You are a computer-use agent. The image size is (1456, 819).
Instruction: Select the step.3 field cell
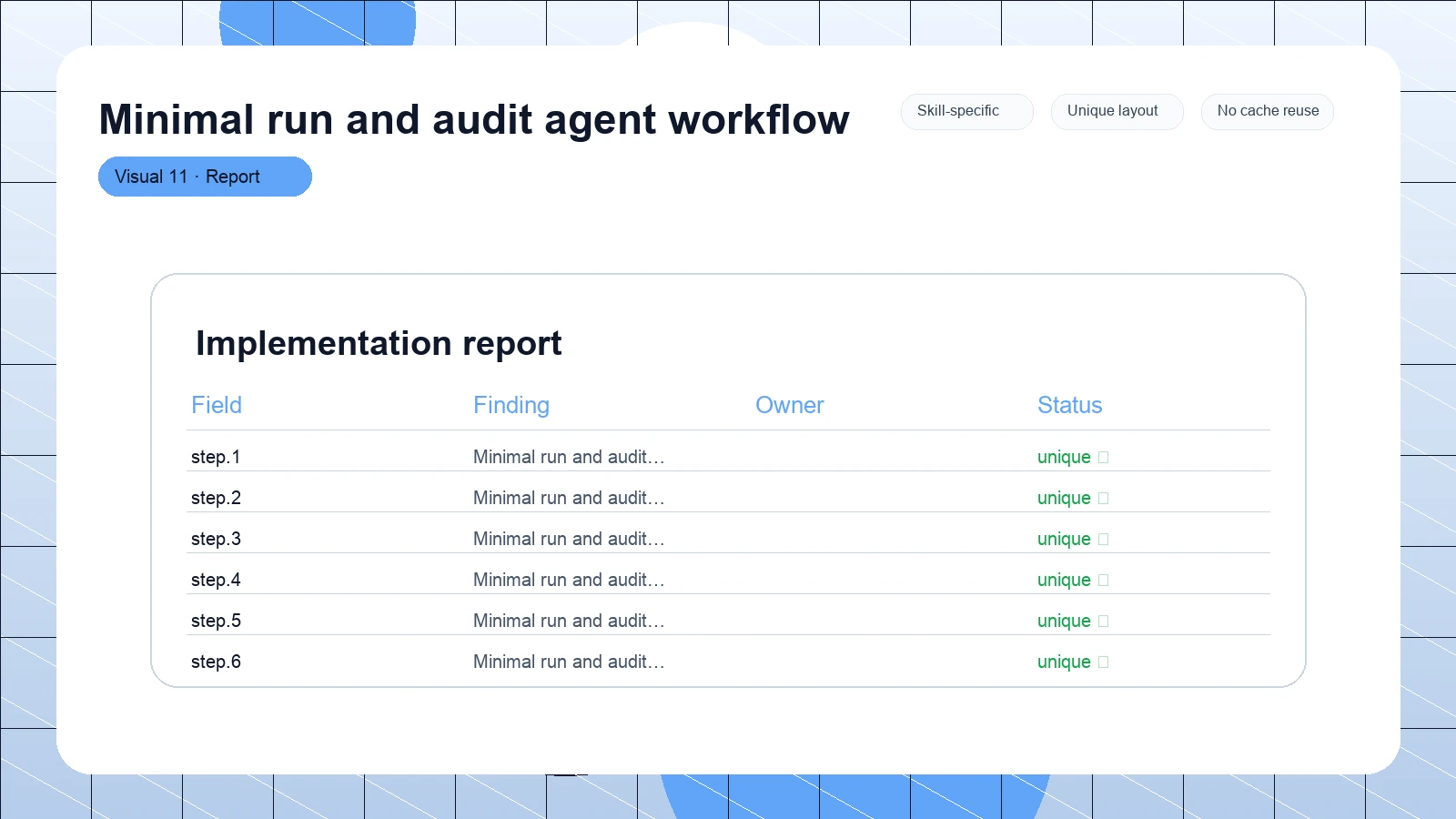pyautogui.click(x=216, y=539)
